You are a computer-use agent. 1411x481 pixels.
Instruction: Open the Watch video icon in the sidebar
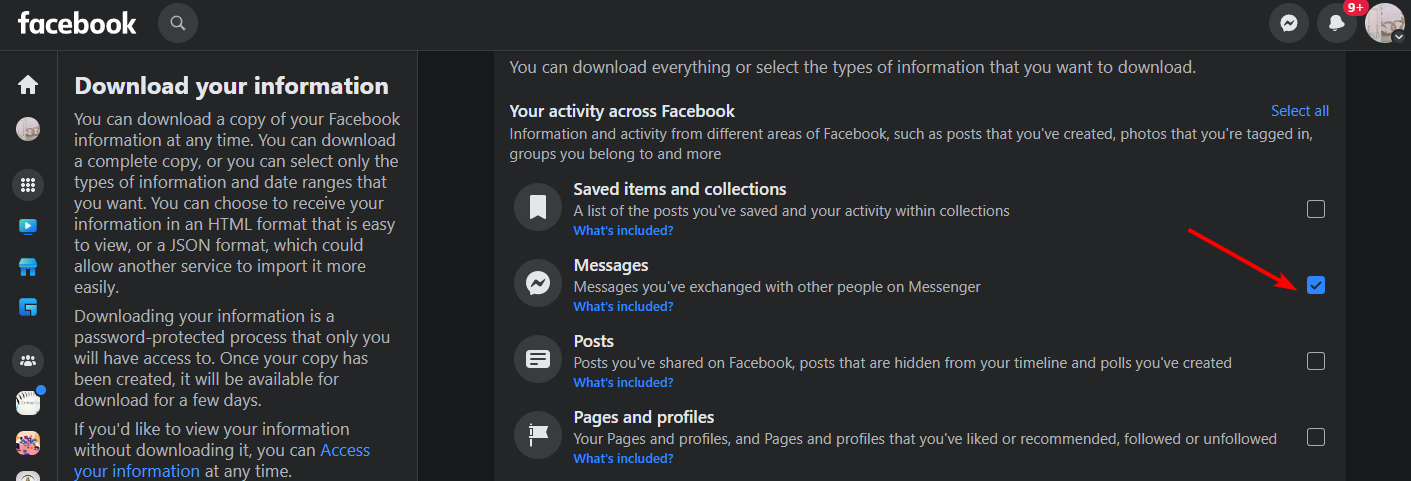(x=28, y=227)
